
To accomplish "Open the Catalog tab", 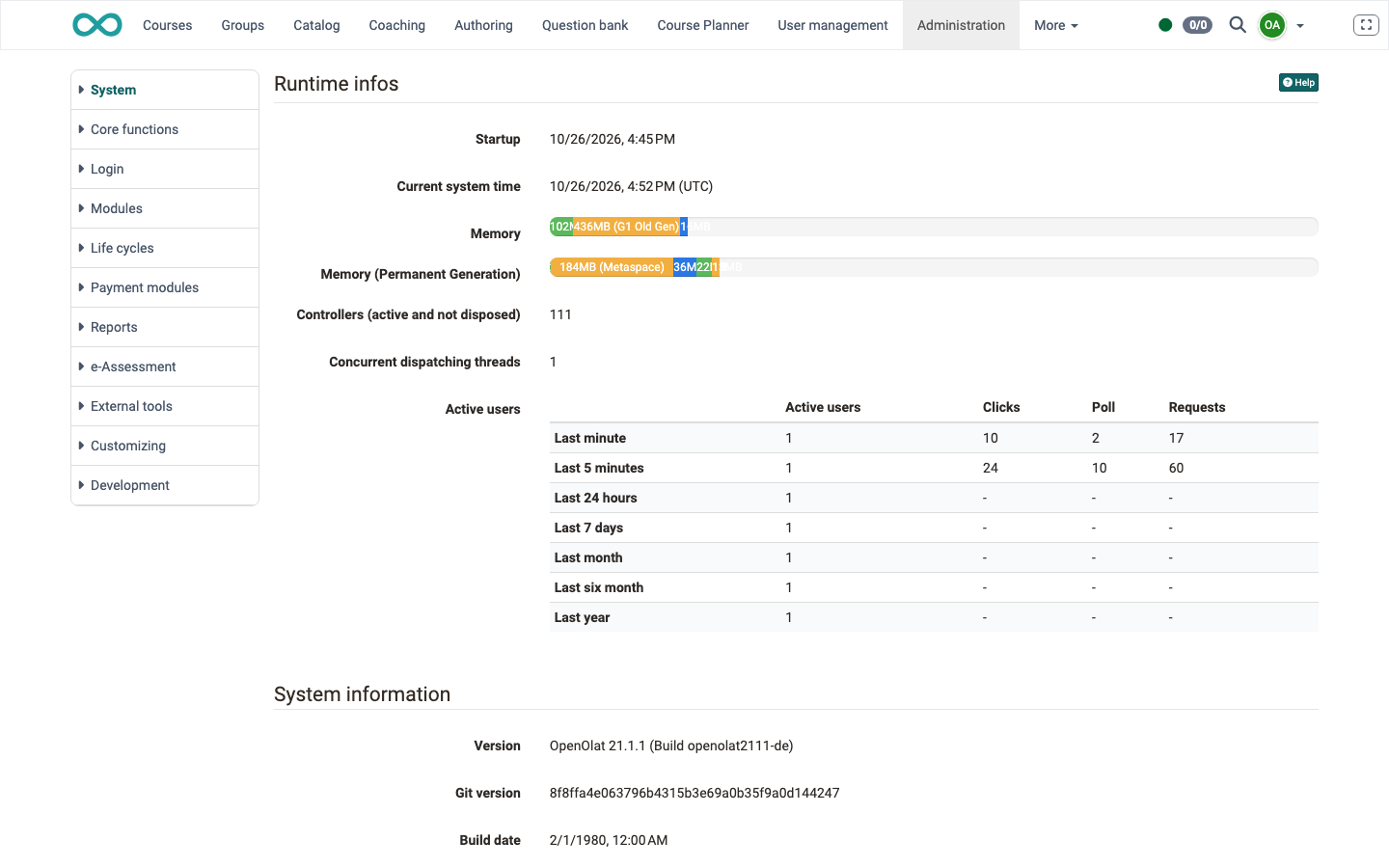I will 316,25.
